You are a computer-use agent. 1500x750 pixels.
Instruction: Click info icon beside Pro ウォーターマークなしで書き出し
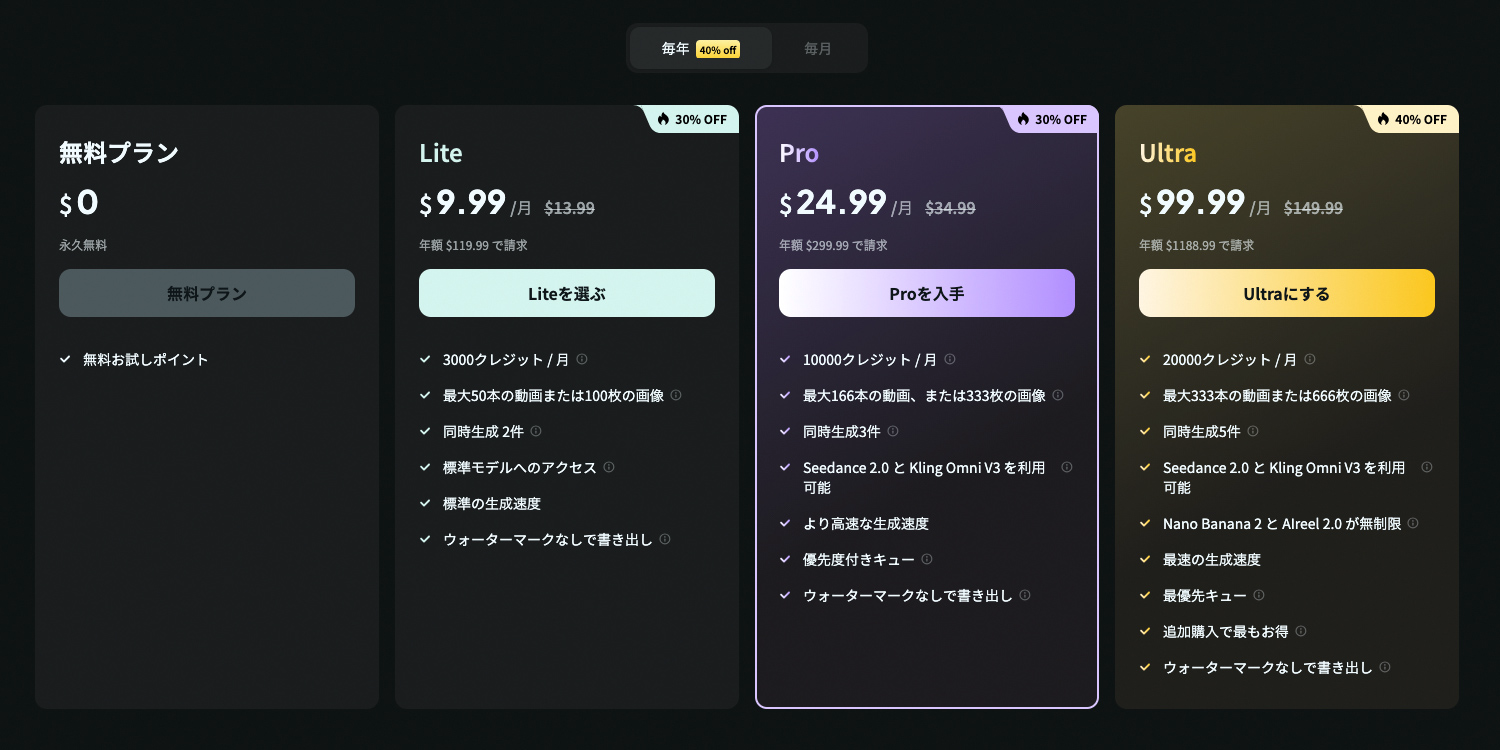1025,595
